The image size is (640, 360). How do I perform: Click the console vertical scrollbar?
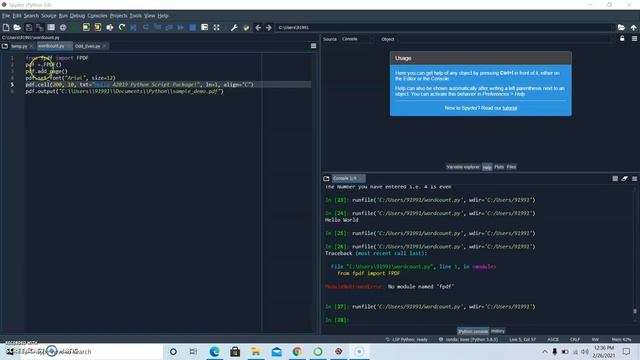(635, 311)
